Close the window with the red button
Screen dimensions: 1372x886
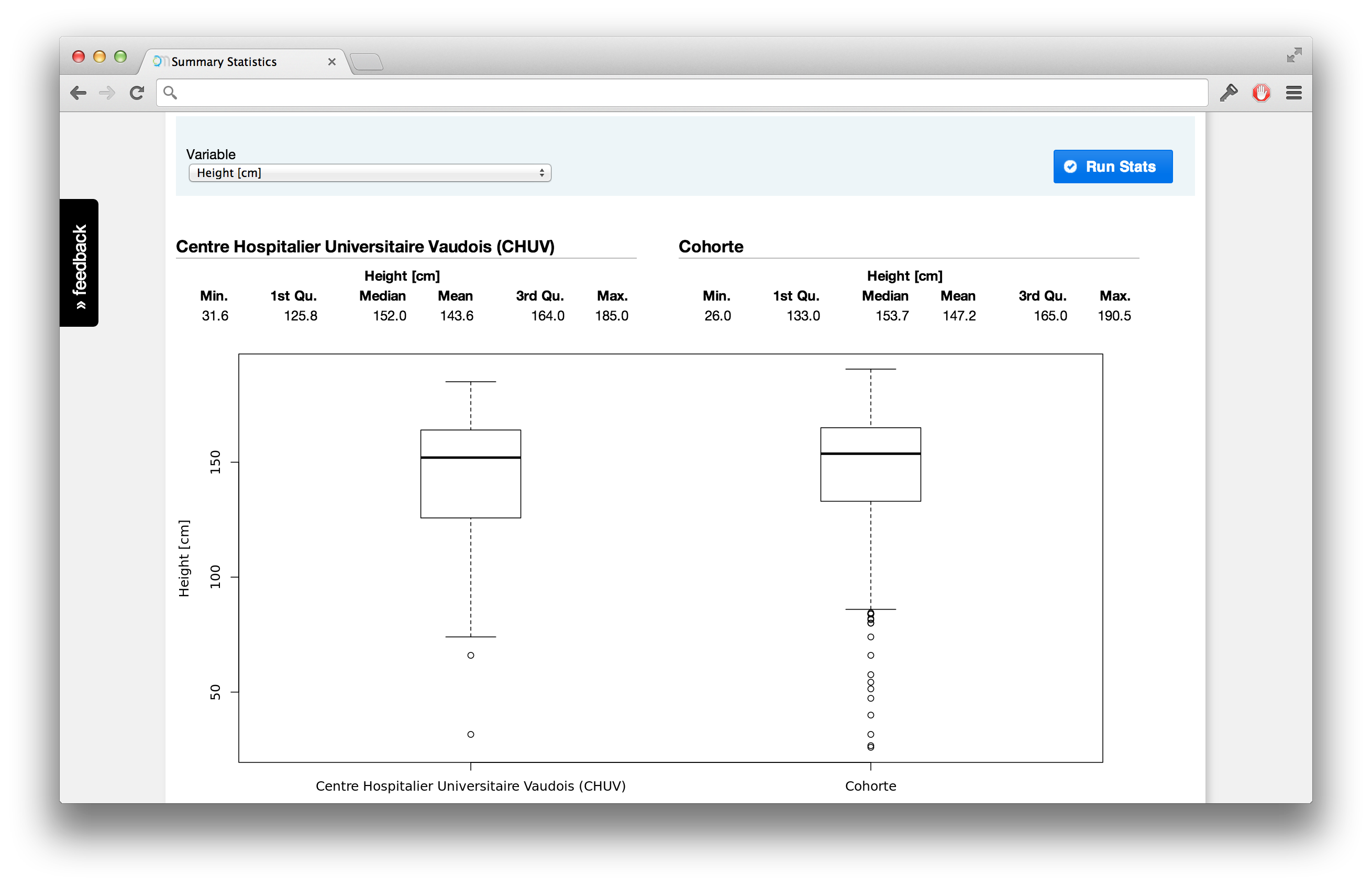(78, 57)
